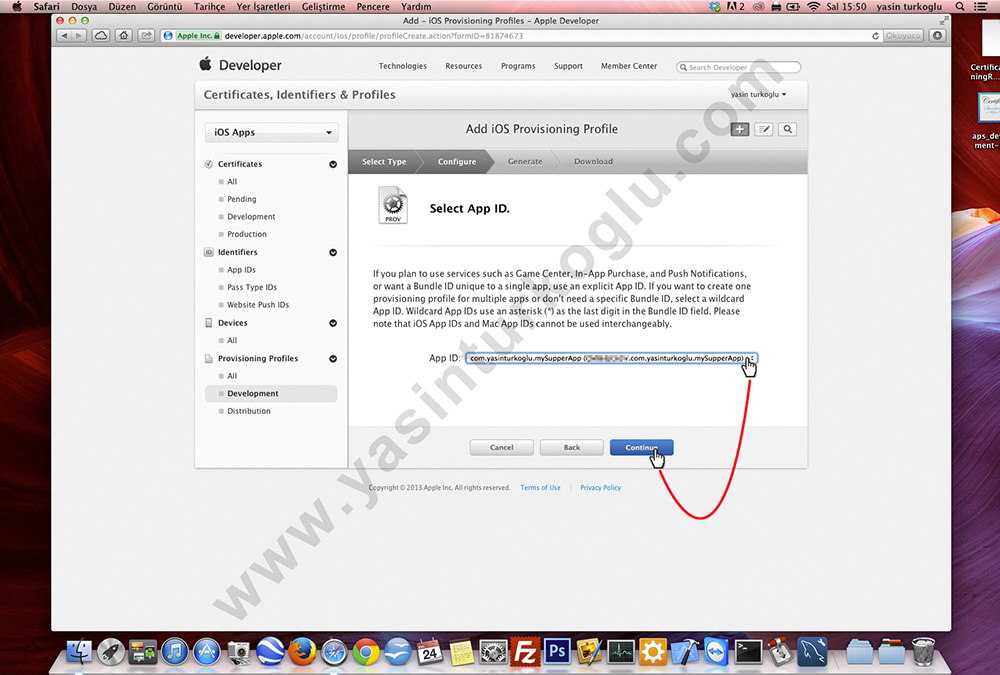Screen dimensions: 1000x675
Task: Click the edit profiles pencil icon
Action: pyautogui.click(x=763, y=130)
